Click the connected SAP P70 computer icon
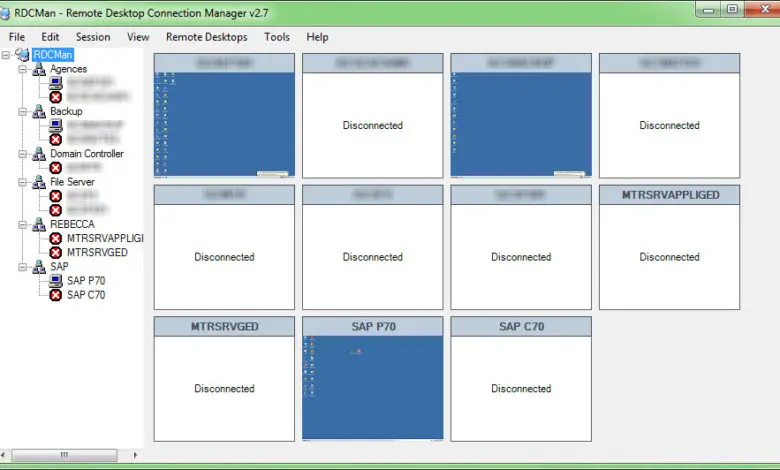This screenshot has width=780, height=470. click(56, 281)
